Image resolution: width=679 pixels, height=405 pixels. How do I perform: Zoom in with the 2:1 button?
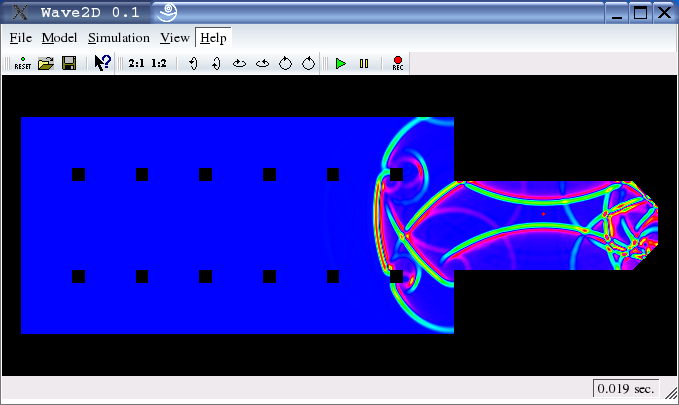pos(137,64)
